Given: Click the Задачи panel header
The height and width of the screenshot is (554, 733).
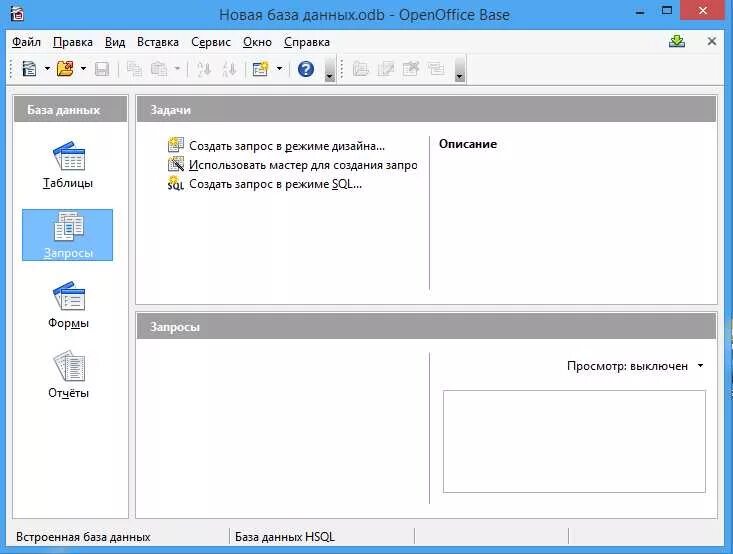Looking at the screenshot, I should click(x=426, y=109).
